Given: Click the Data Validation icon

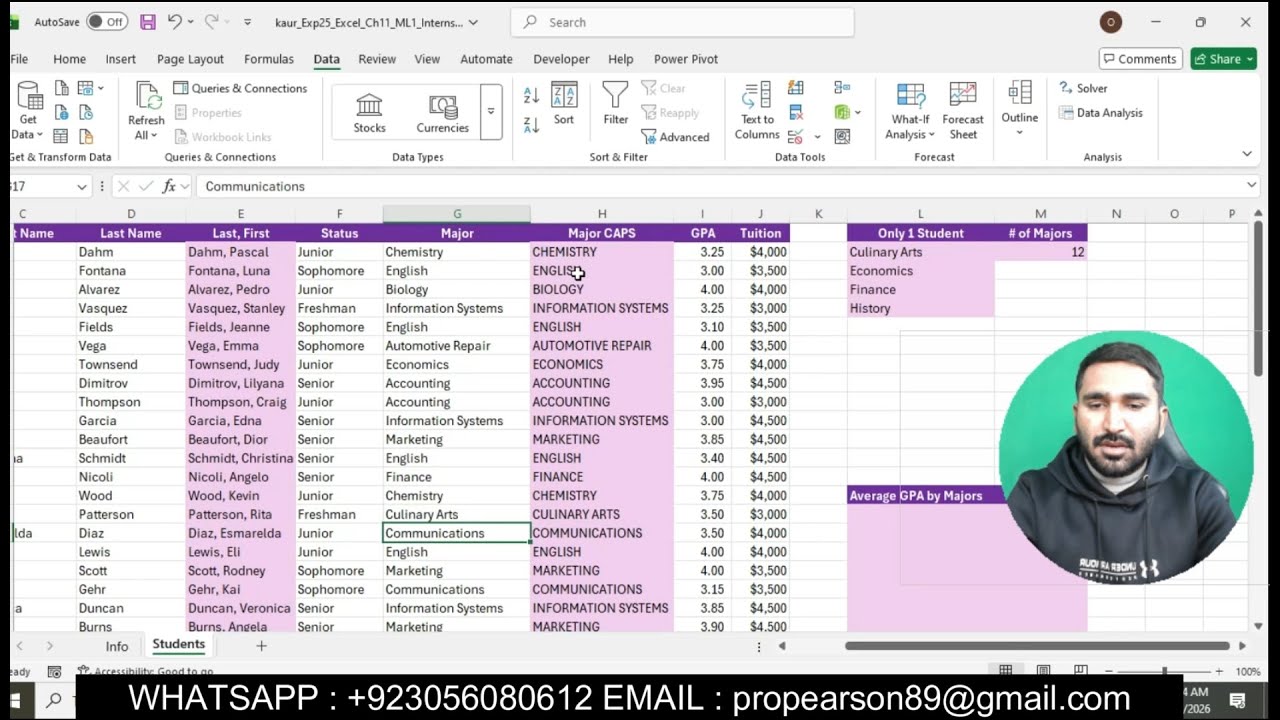Looking at the screenshot, I should [x=796, y=136].
